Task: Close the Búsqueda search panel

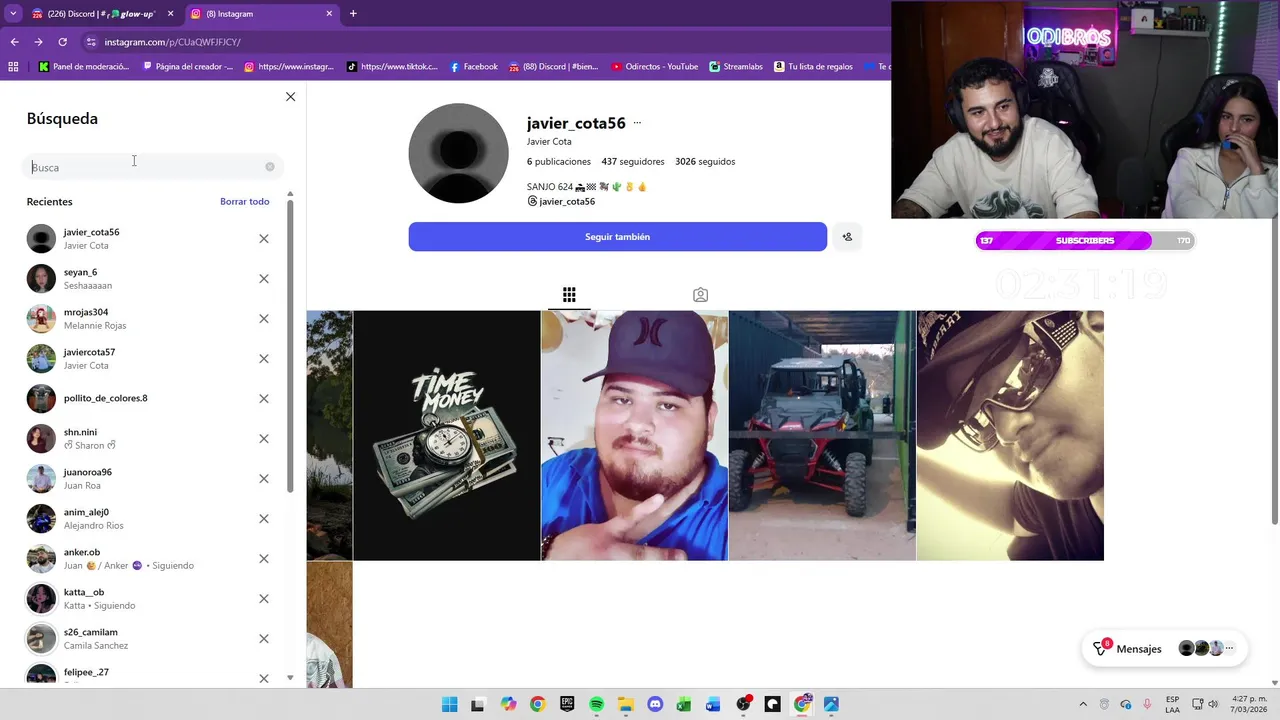Action: 290,97
